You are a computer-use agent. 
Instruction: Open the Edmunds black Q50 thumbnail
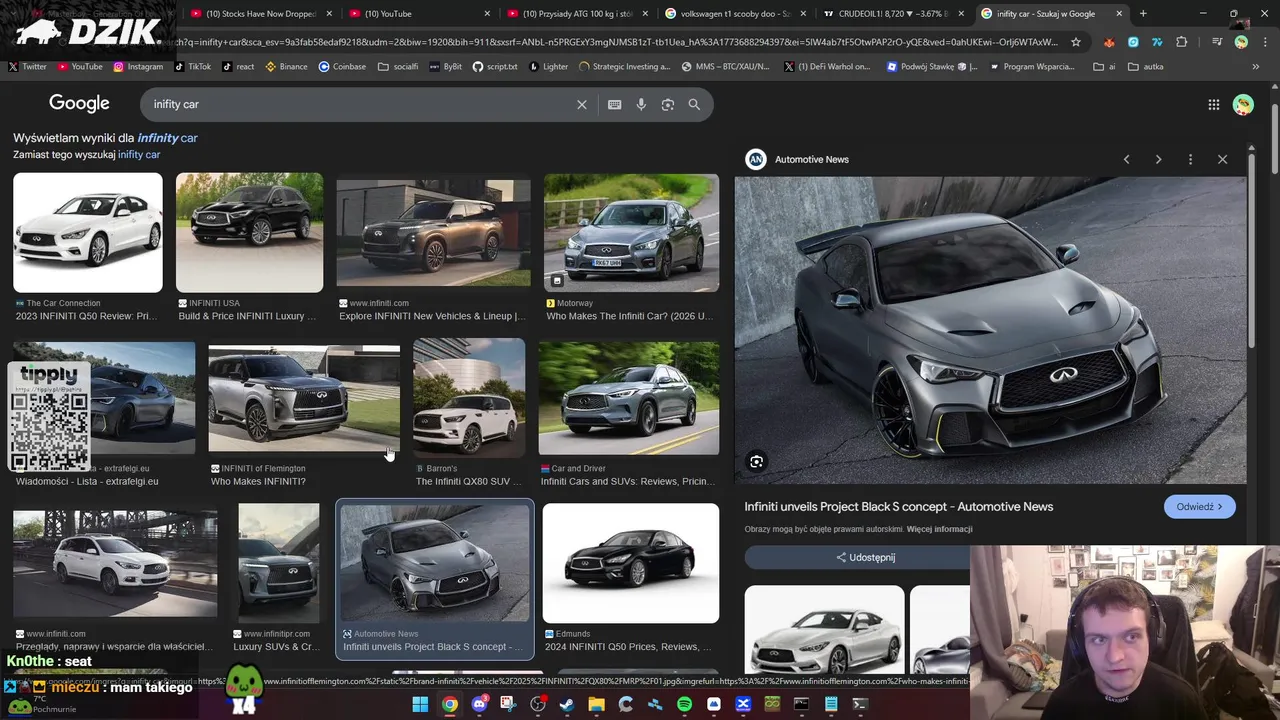coord(630,562)
